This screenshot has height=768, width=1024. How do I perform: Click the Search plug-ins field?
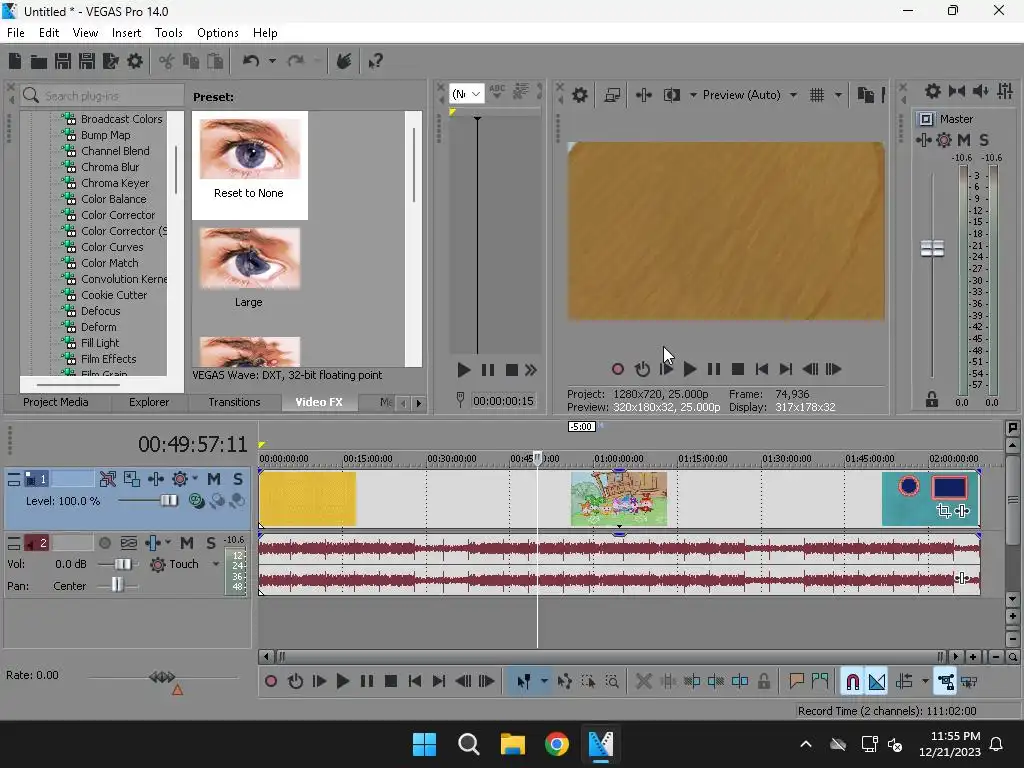click(102, 96)
